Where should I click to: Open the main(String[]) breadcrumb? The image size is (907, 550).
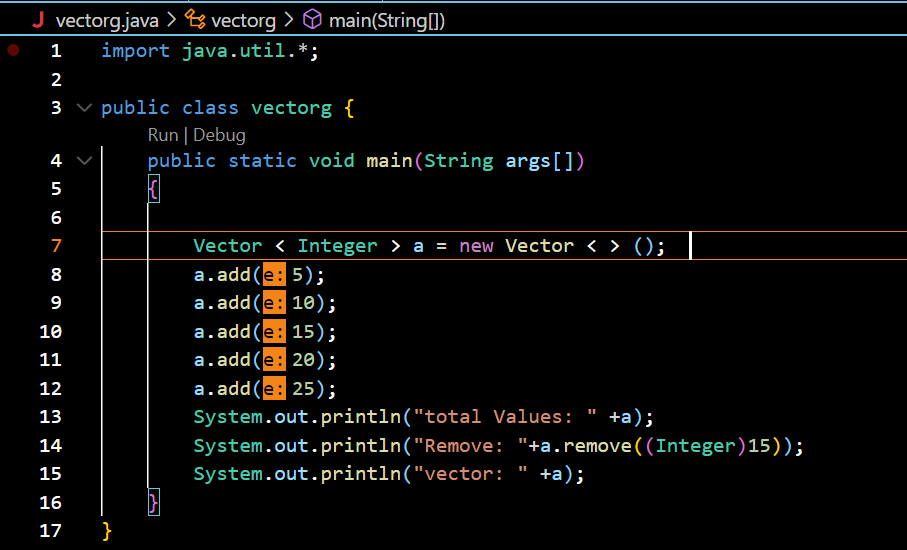tap(387, 21)
